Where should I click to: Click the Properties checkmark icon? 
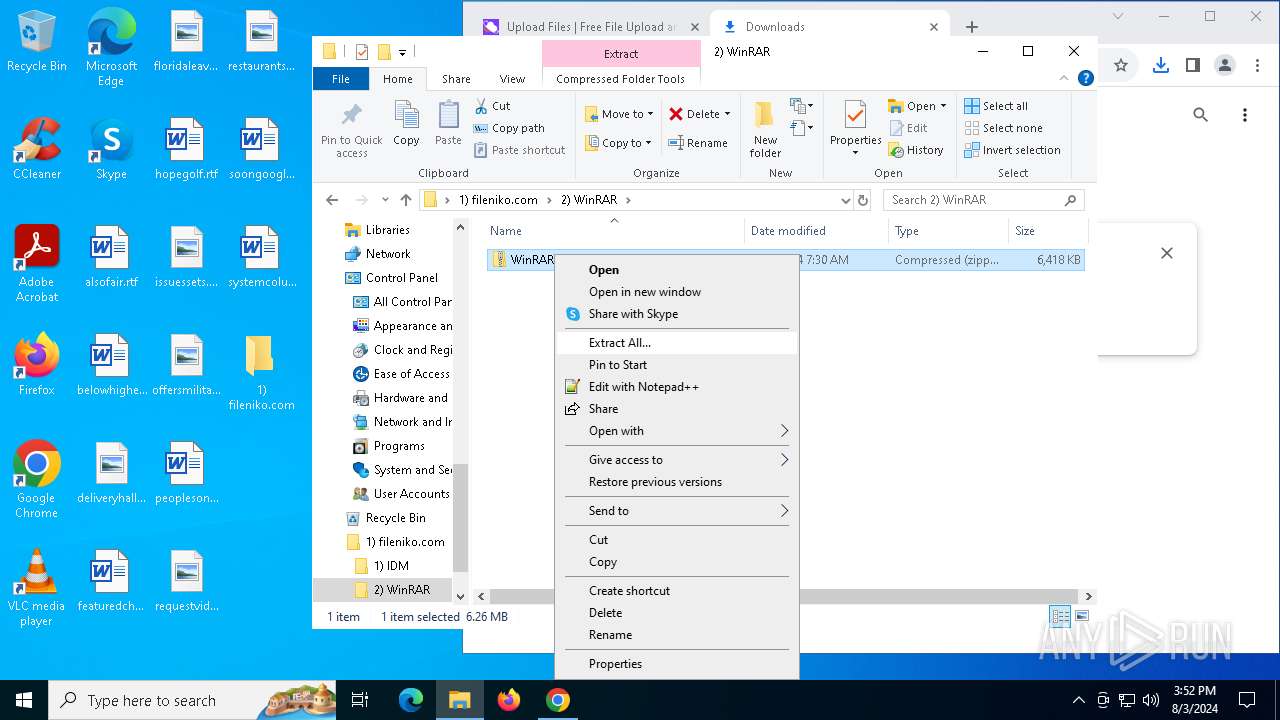tap(855, 116)
